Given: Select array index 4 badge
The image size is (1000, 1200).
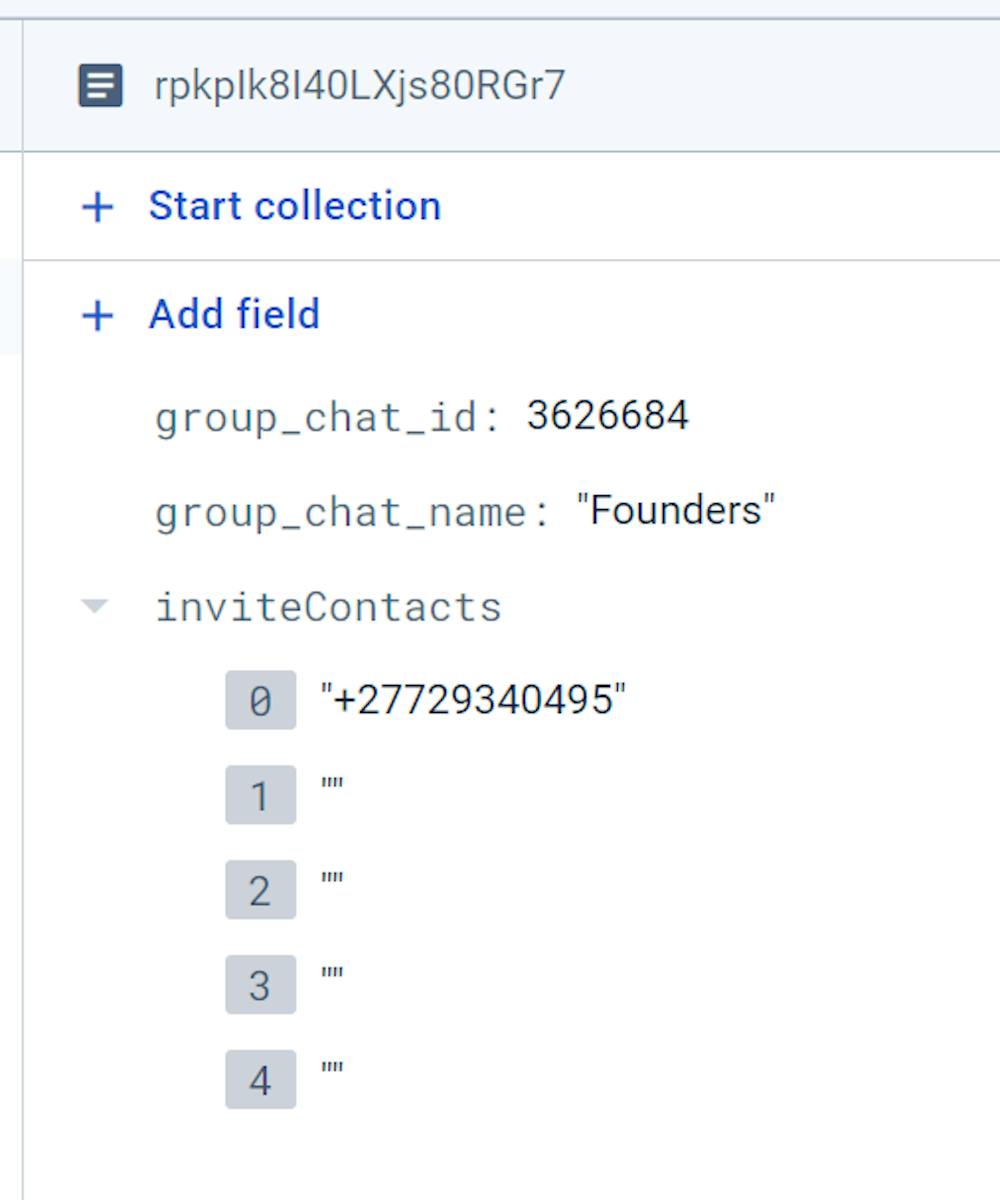Looking at the screenshot, I should [x=260, y=1080].
